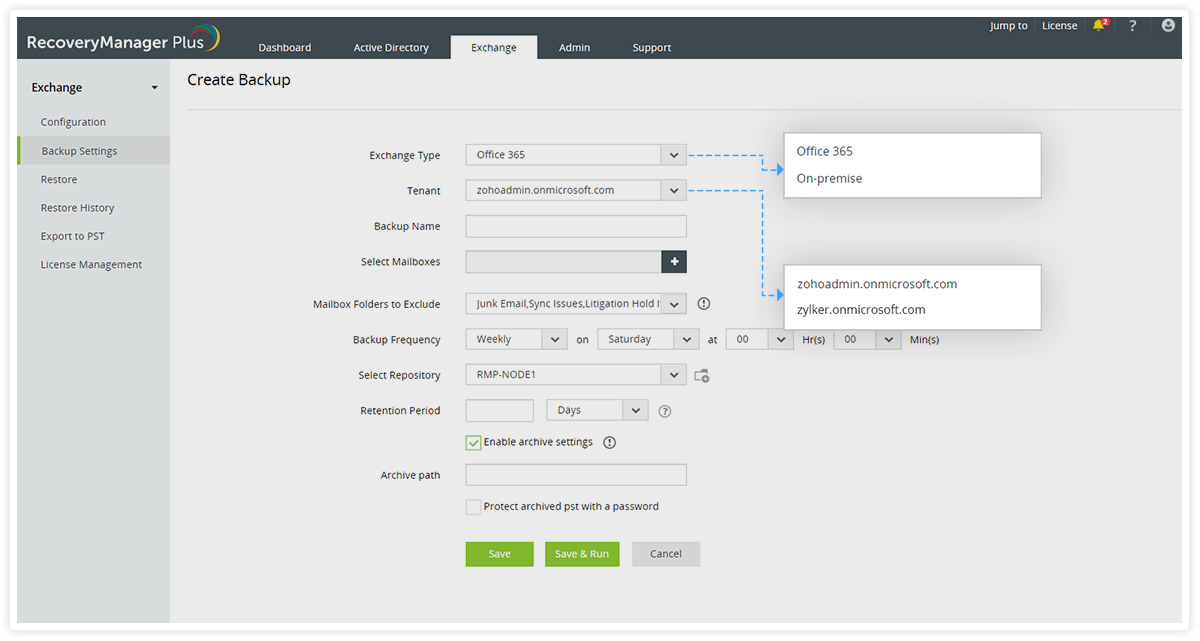Expand the Exchange Type dropdown
The width and height of the screenshot is (1200, 641).
click(673, 155)
